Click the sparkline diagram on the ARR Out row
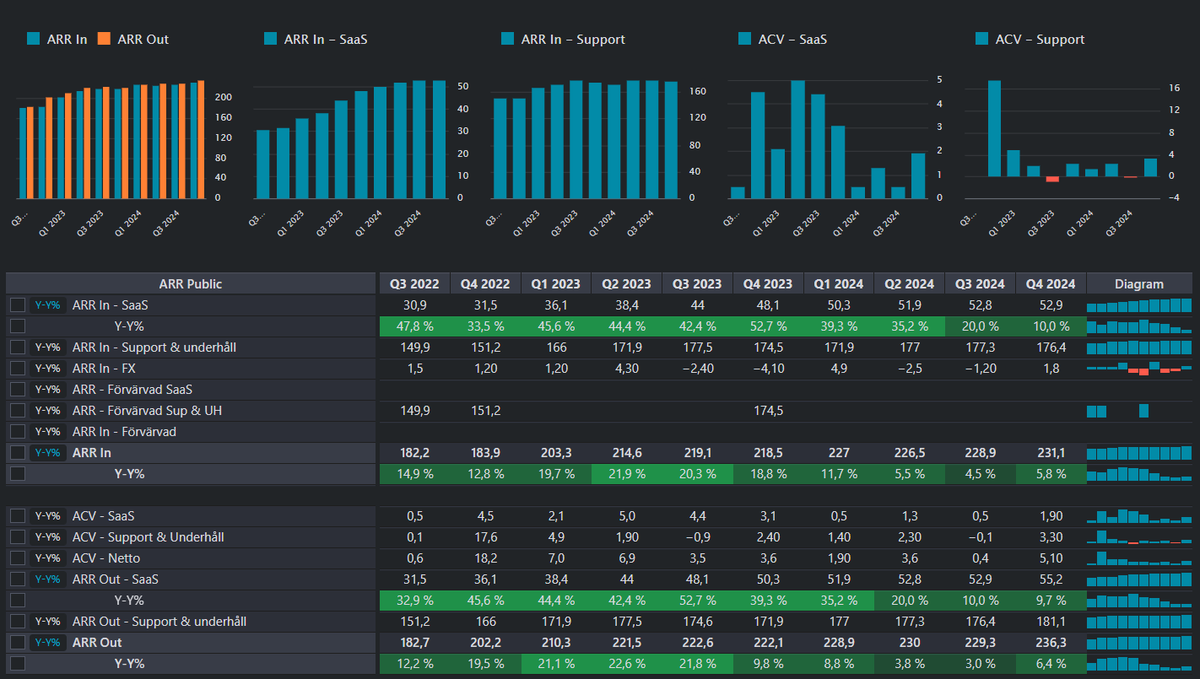Screen dimensions: 1200x679 1137,642
